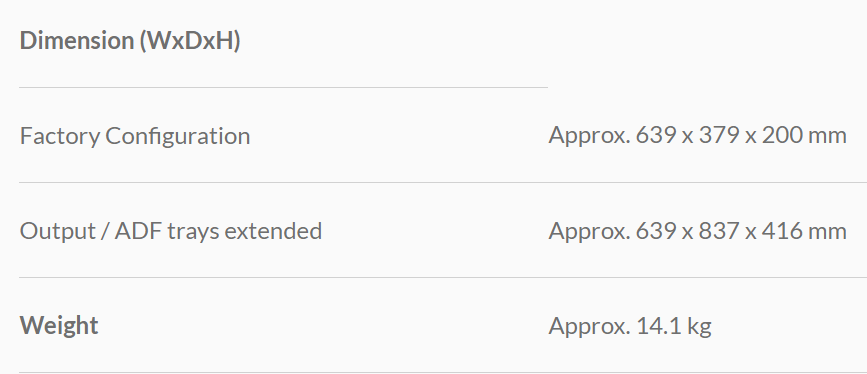
Task: Click the word Approx. in Factory Configuration row
Action: pyautogui.click(x=589, y=136)
